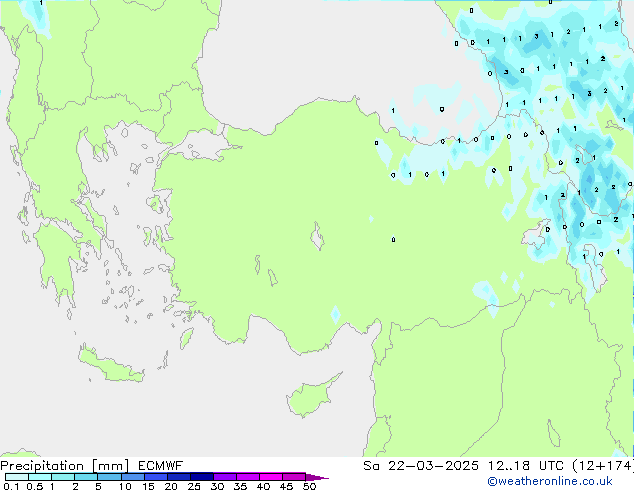The height and width of the screenshot is (490, 634).
Task: Click the island of Crete on map
Action: (x=110, y=365)
